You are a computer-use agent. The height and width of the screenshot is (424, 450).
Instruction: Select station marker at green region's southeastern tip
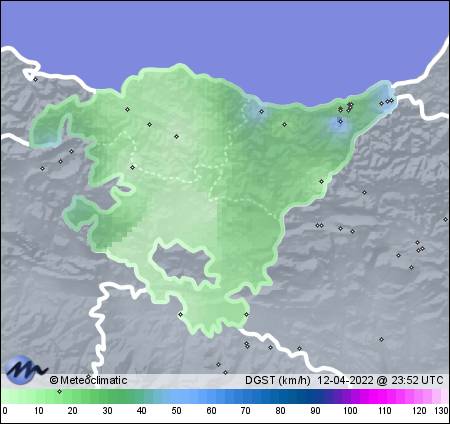[x=246, y=314]
